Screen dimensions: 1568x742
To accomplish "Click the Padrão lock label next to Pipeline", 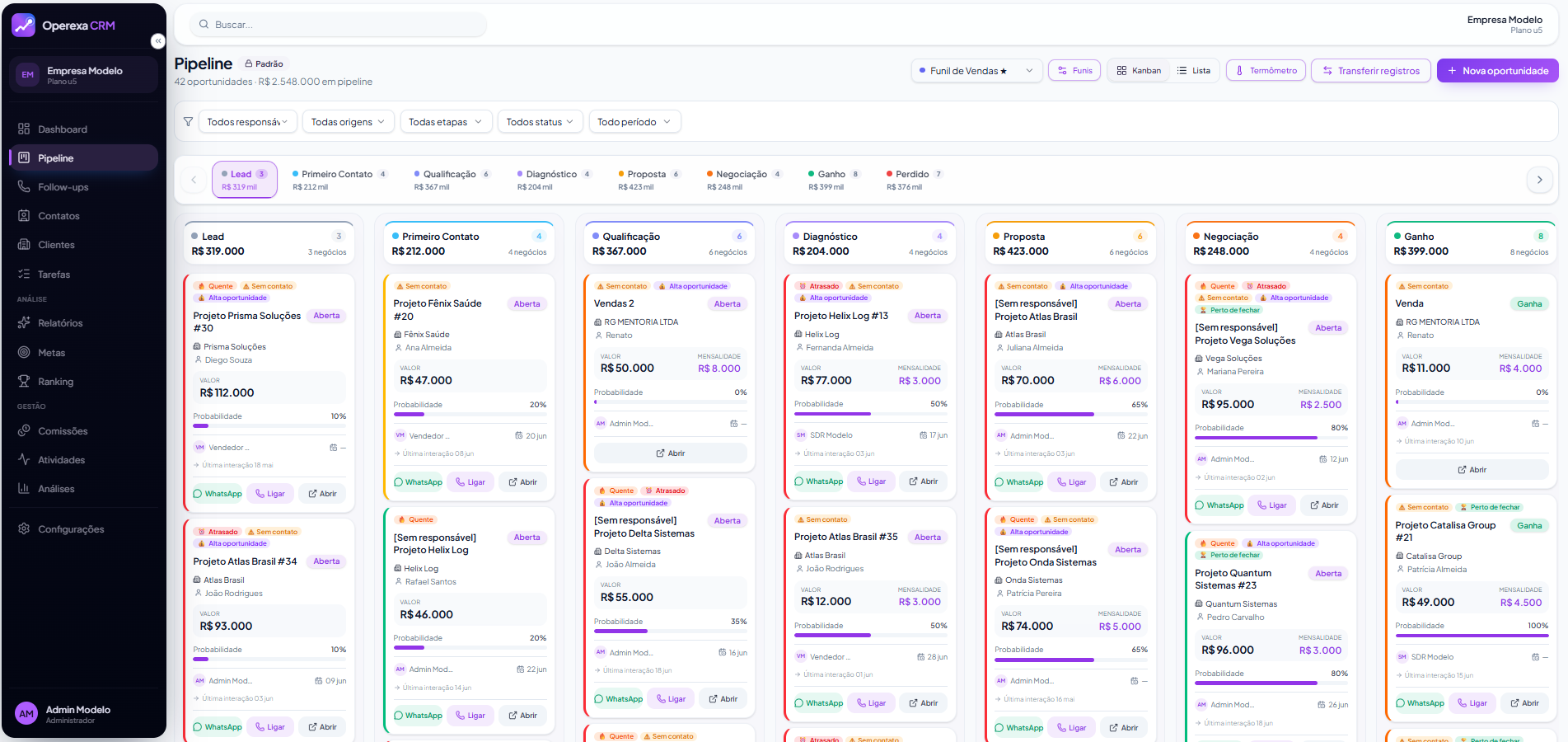I will point(264,63).
